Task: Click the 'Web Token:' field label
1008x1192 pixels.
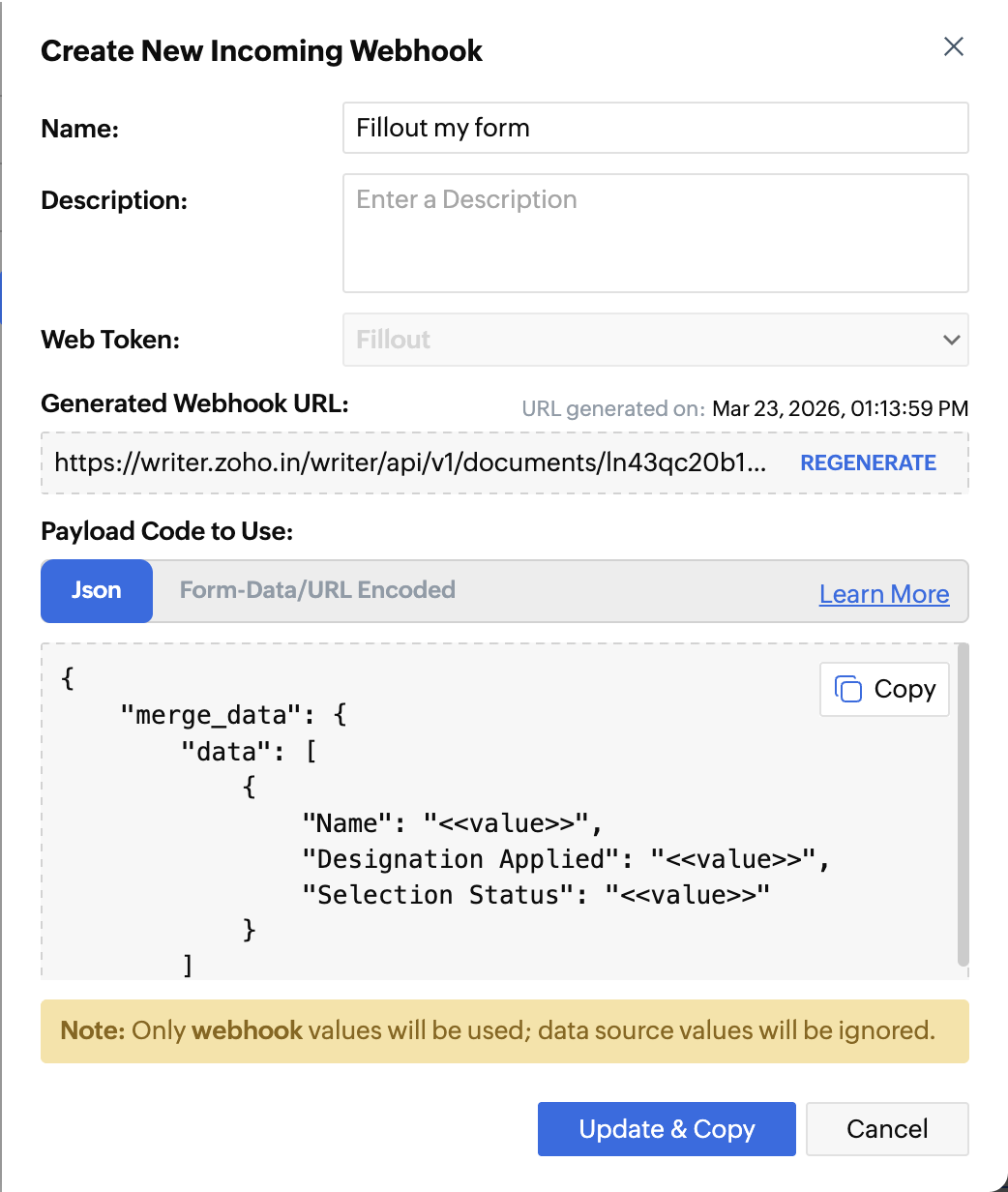Action: coord(110,340)
